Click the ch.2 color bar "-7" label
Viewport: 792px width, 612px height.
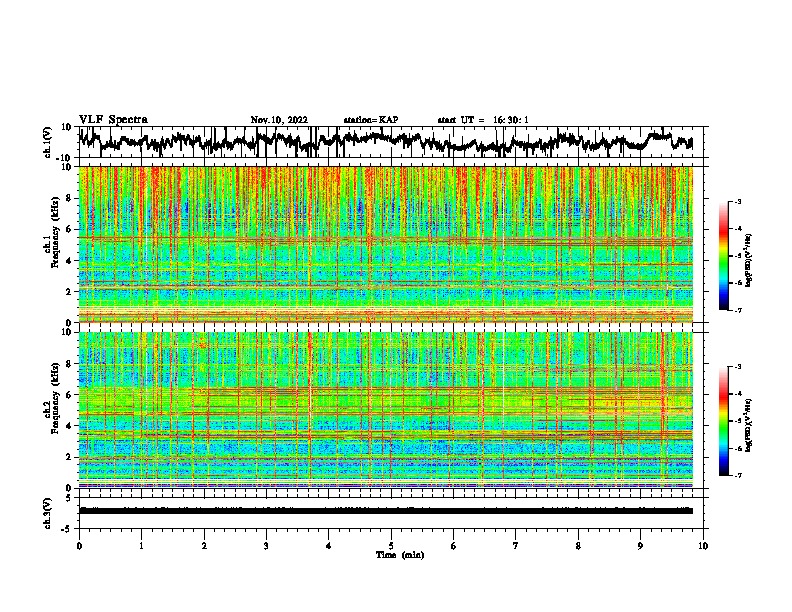738,475
